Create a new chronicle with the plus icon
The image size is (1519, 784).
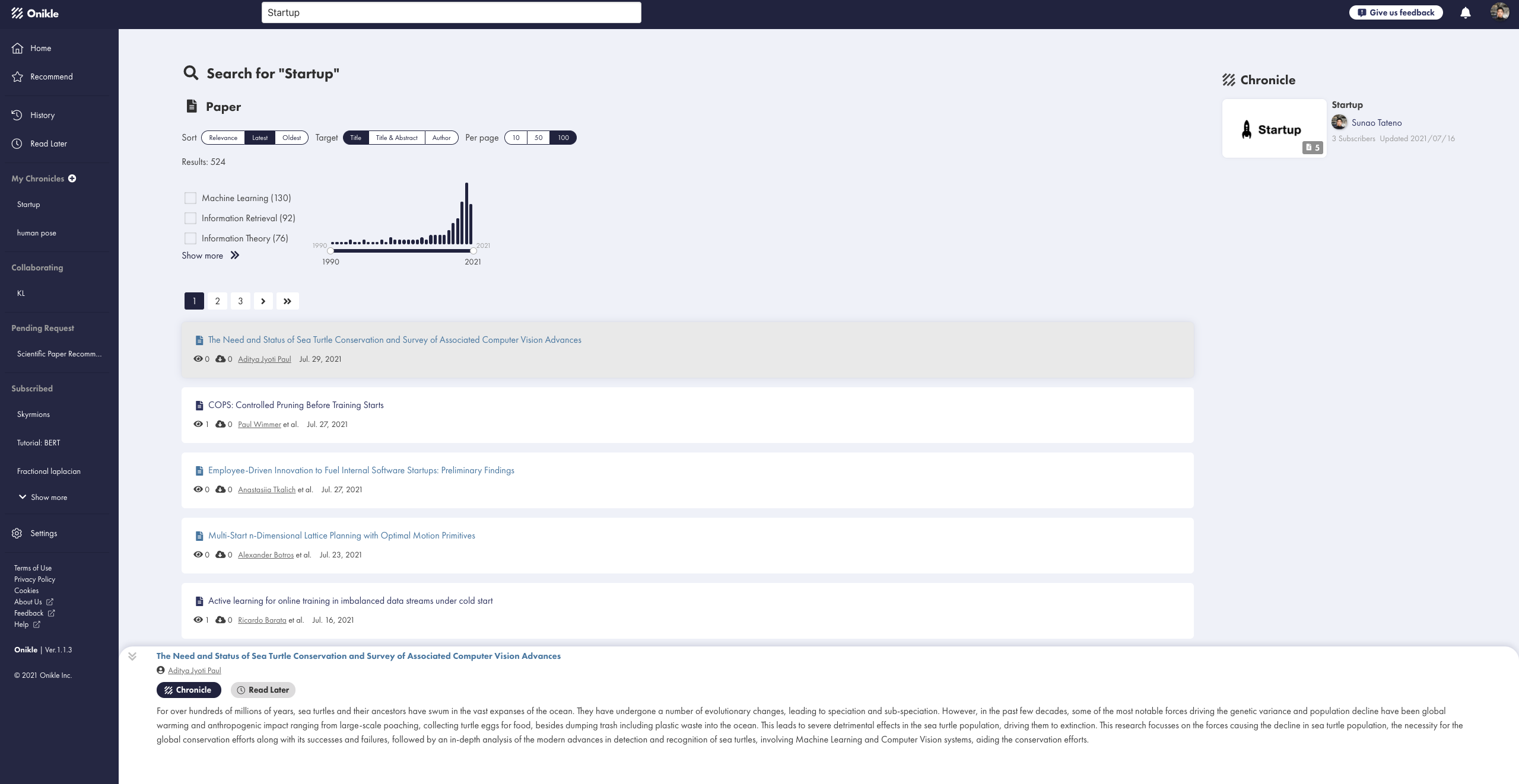tap(72, 179)
